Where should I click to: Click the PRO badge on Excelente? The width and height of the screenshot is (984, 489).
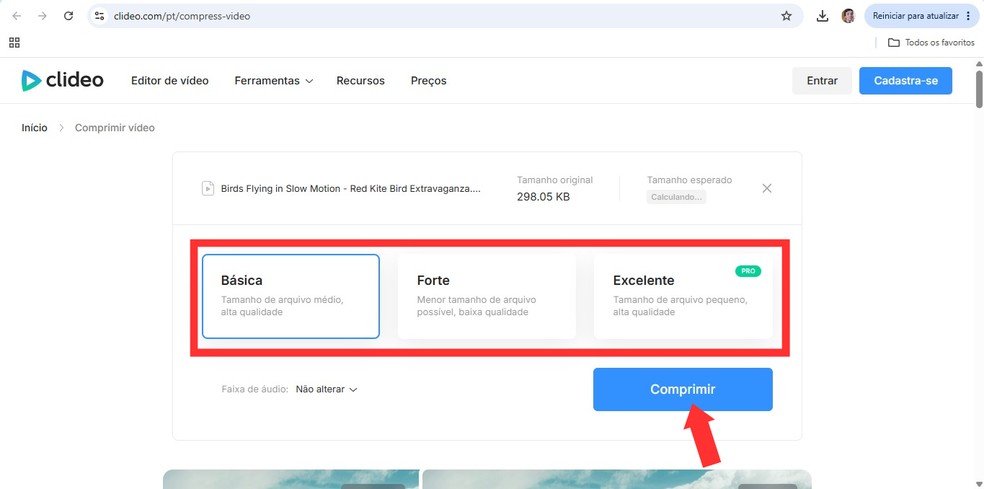coord(747,271)
